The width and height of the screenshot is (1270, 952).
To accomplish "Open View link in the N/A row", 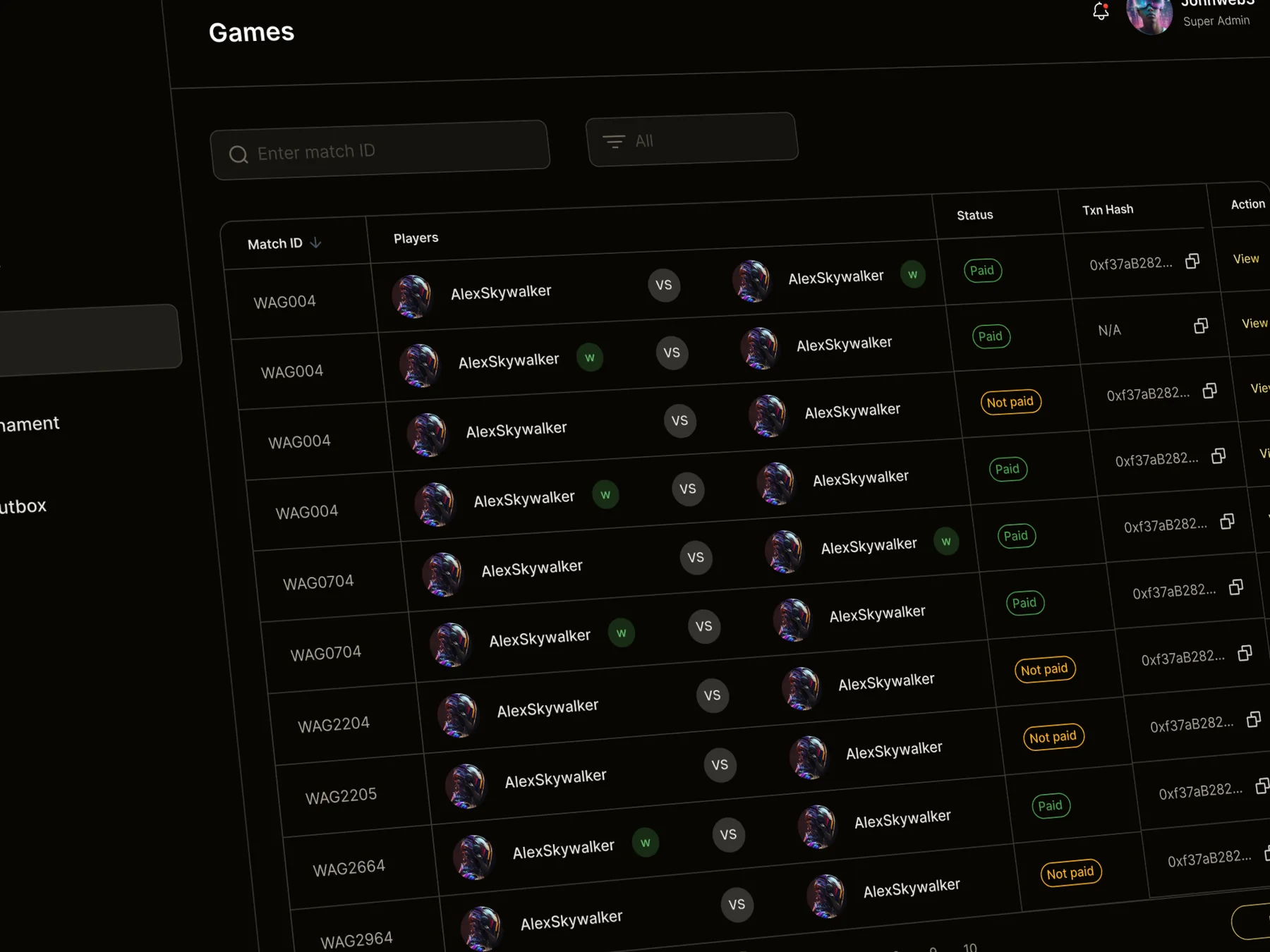I will (1254, 323).
